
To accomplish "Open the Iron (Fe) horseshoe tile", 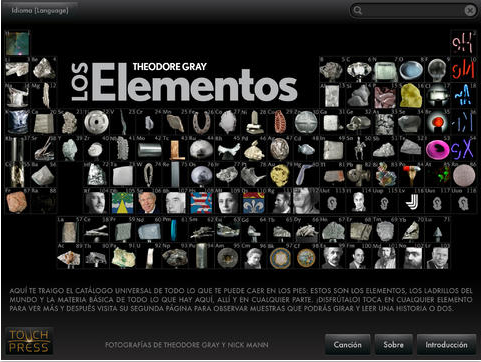I will pos(201,122).
